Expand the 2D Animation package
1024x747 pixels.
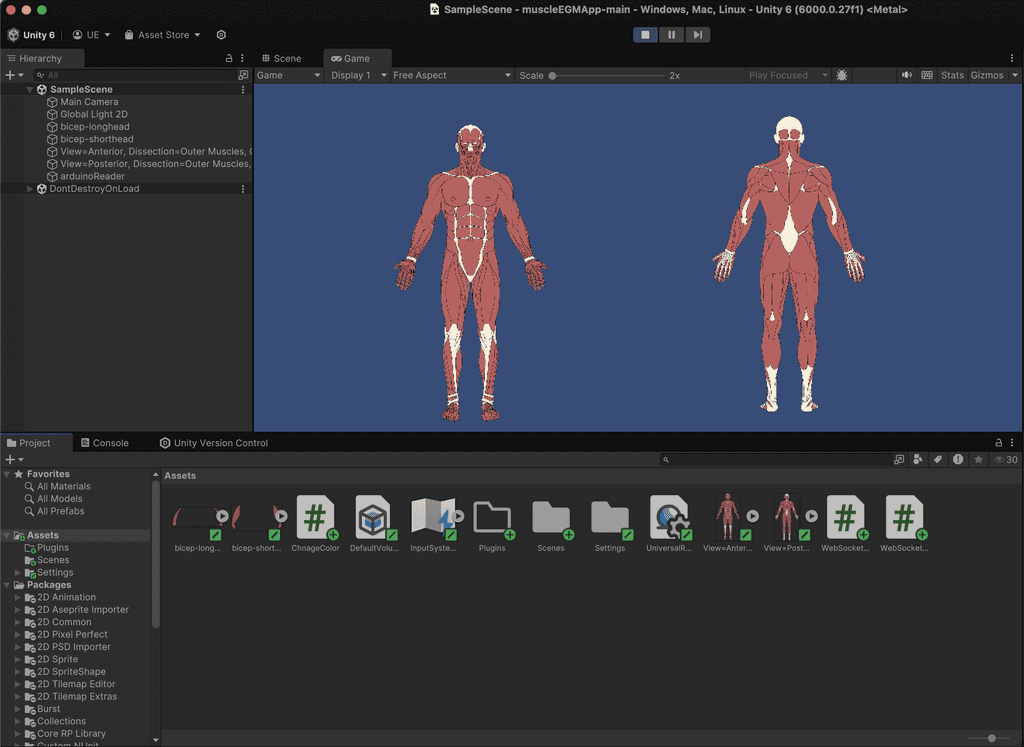pos(18,597)
